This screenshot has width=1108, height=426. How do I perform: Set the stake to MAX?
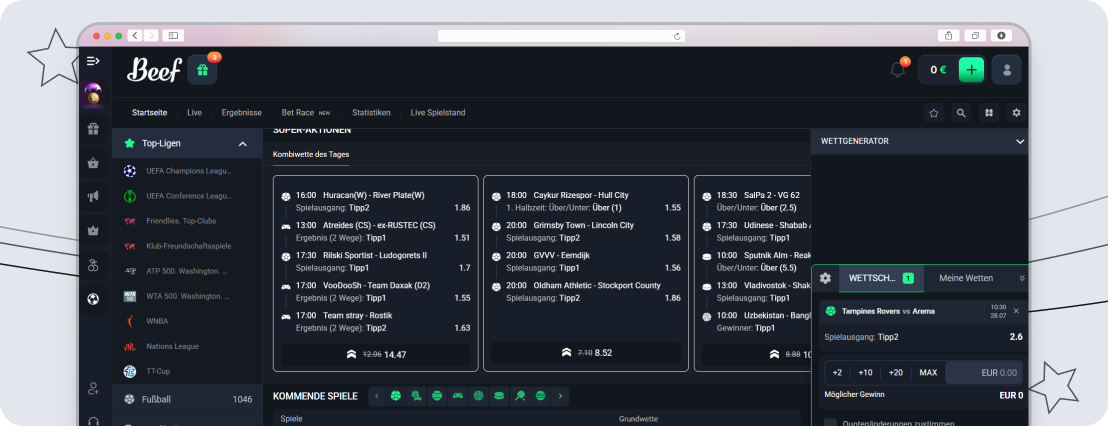[x=928, y=372]
